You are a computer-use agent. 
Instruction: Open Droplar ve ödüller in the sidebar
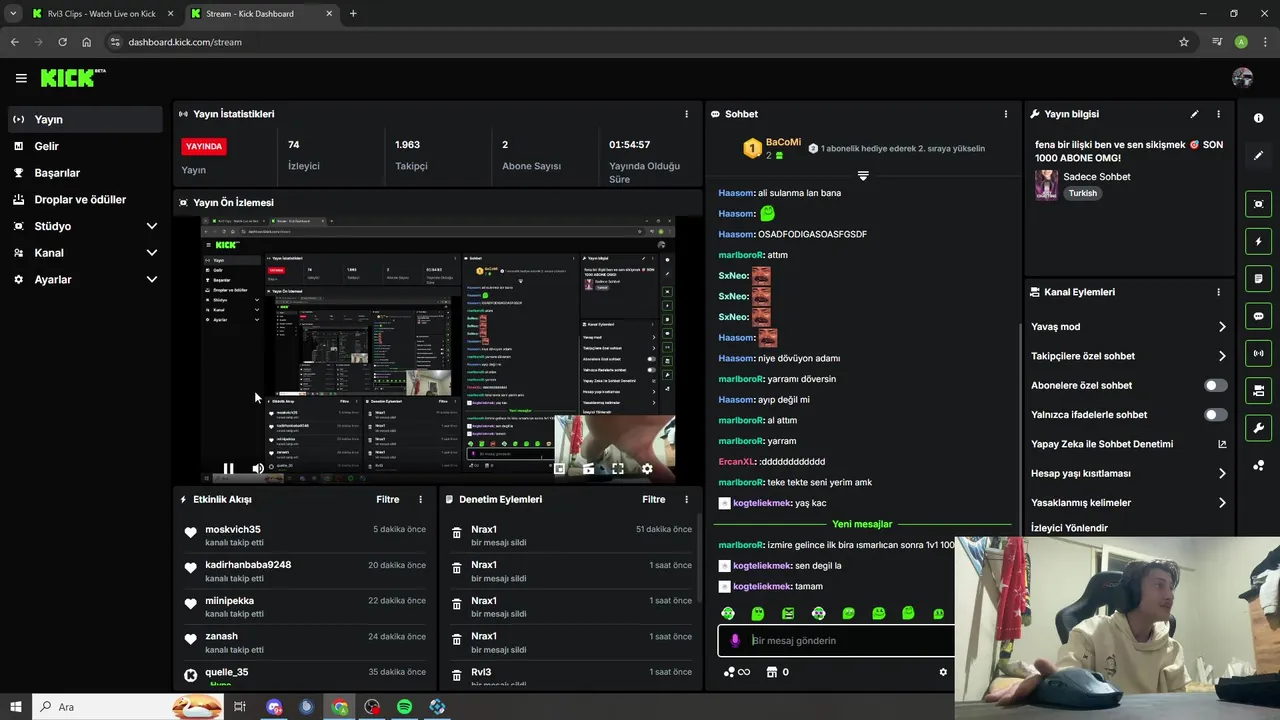point(84,199)
